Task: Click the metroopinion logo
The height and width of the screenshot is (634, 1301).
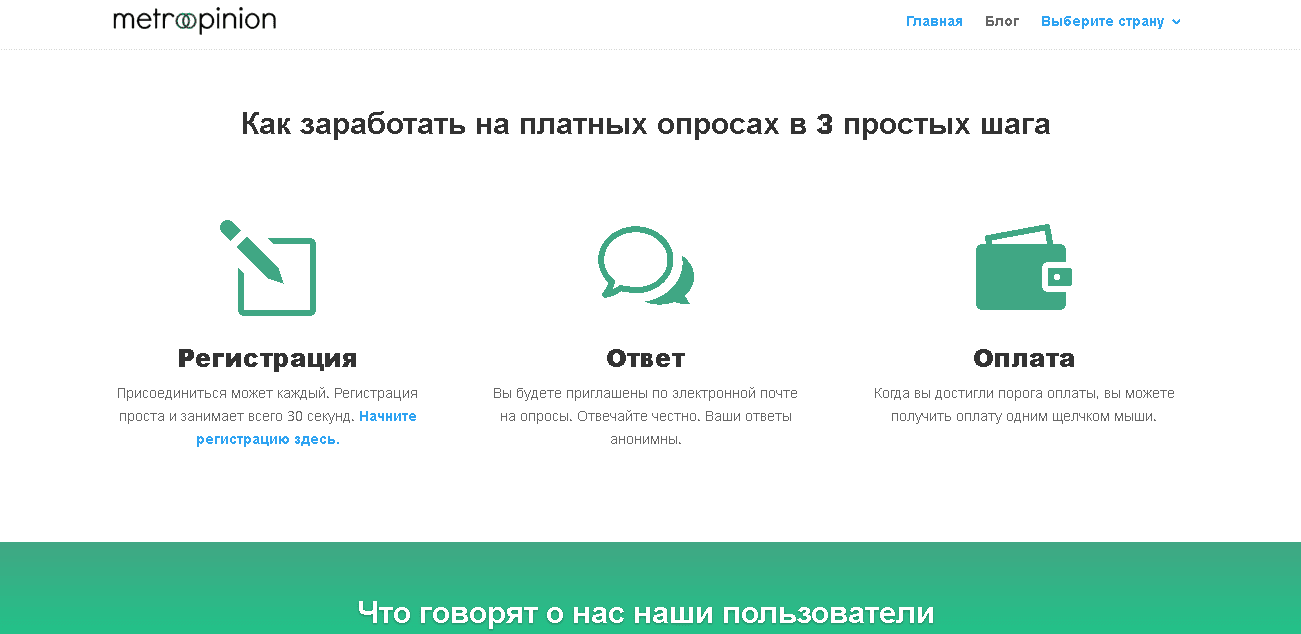Action: (x=194, y=20)
